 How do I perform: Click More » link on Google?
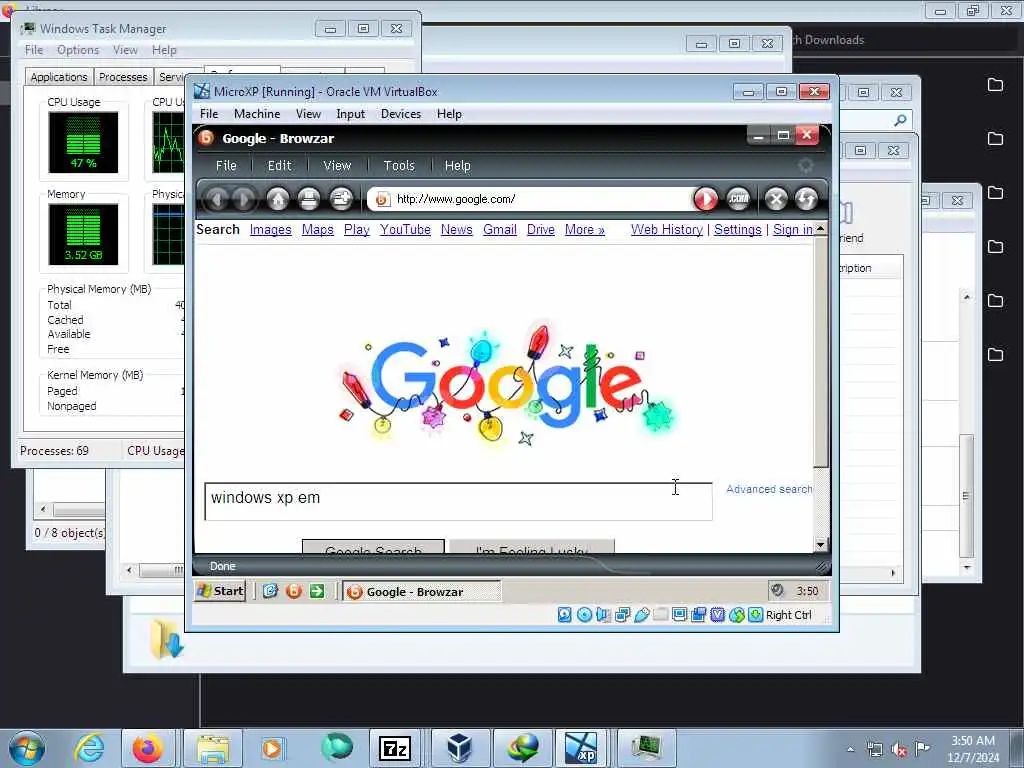[x=584, y=230]
